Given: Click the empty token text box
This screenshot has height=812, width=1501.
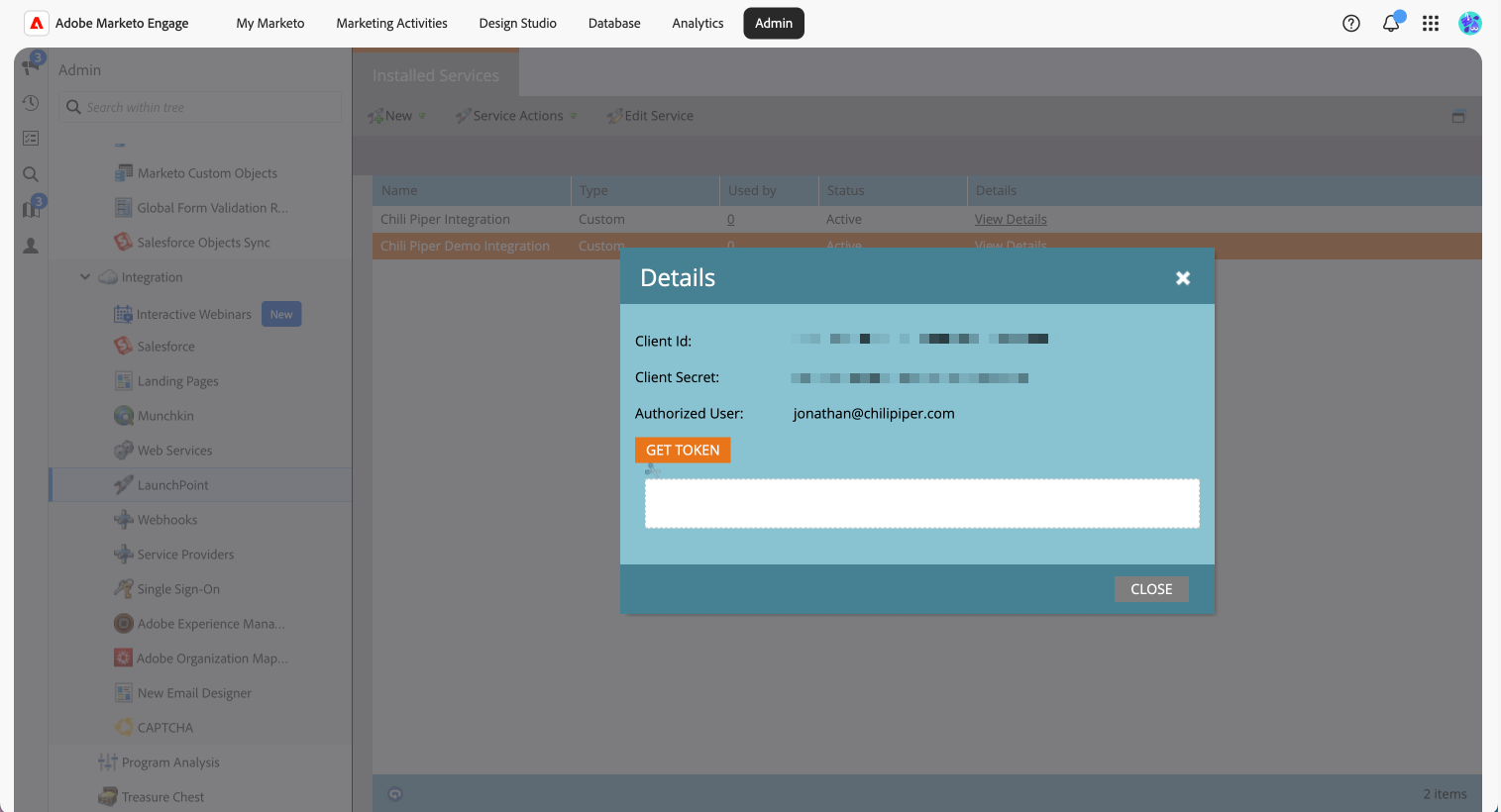Looking at the screenshot, I should 921,503.
